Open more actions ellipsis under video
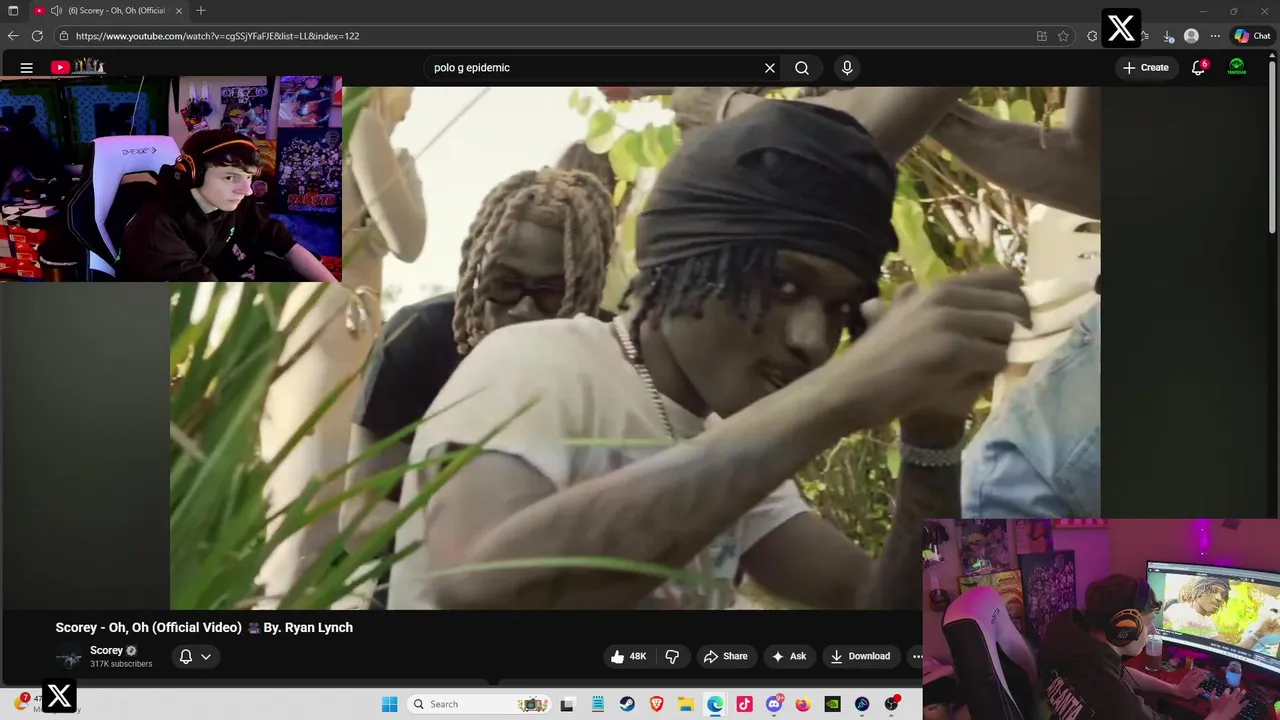 pyautogui.click(x=915, y=657)
